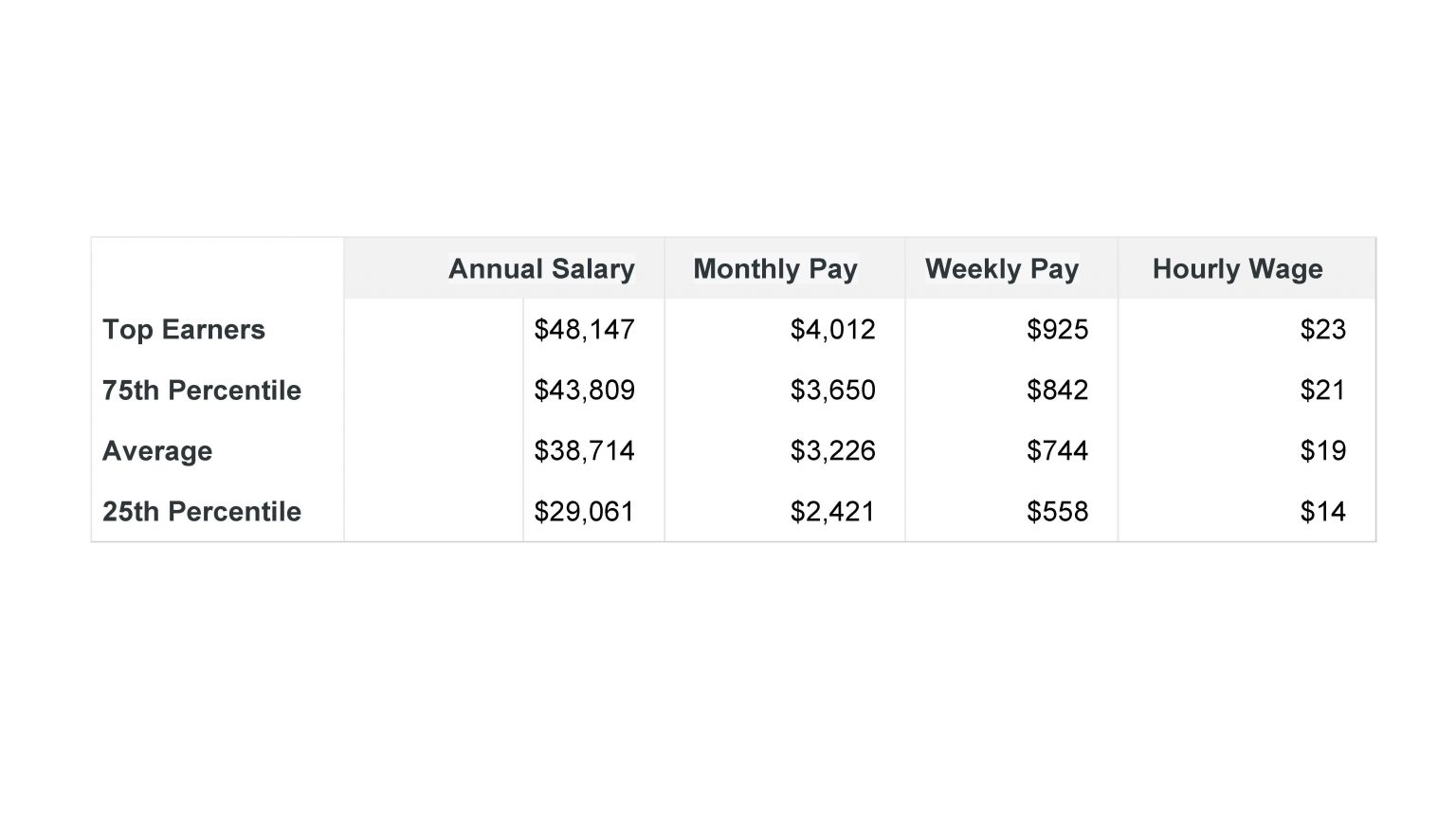Click the $48,147 annual salary cell
Image resolution: width=1456 pixels, height=819 pixels.
click(584, 330)
